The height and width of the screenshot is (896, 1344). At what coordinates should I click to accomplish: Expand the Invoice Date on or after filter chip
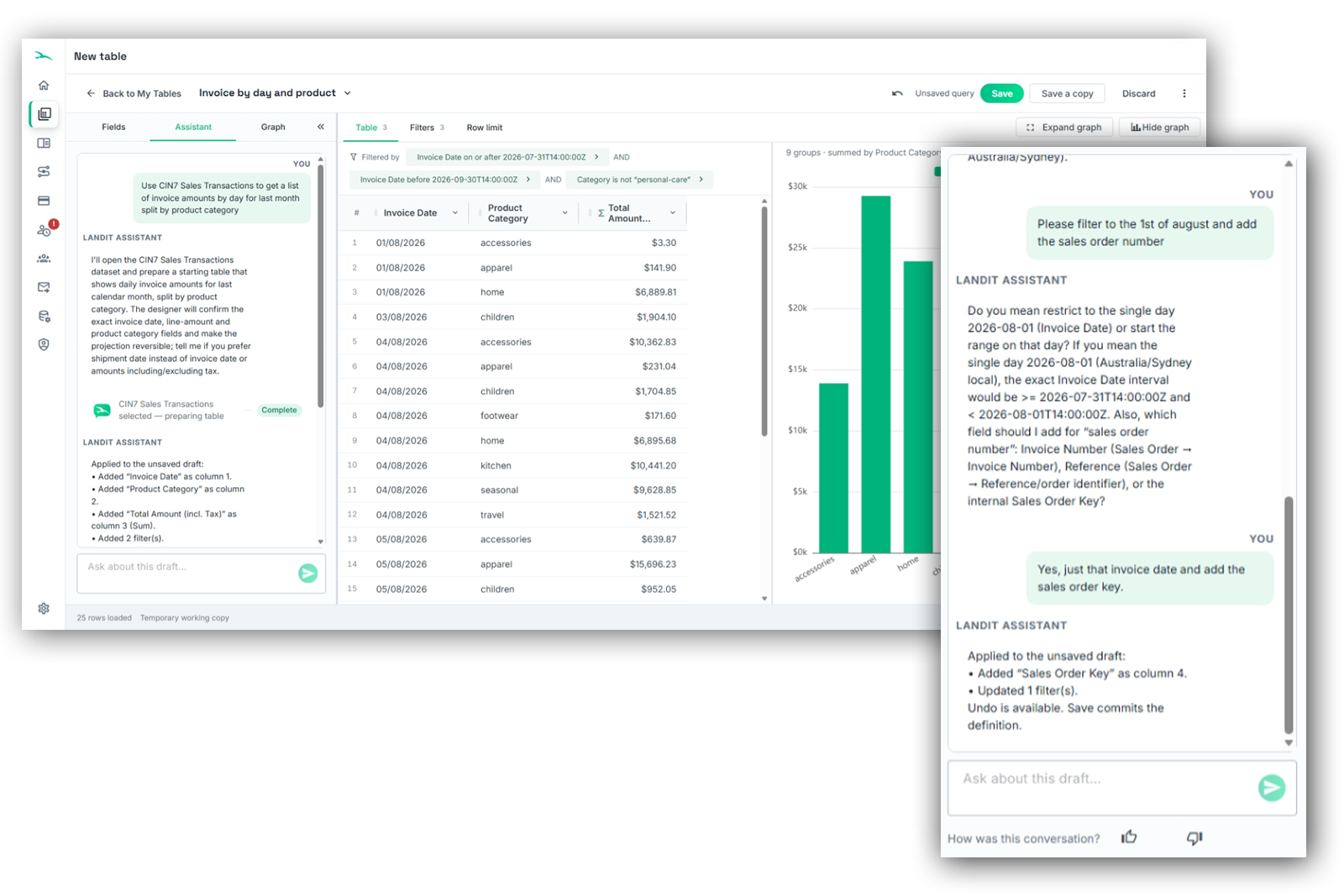pos(507,157)
